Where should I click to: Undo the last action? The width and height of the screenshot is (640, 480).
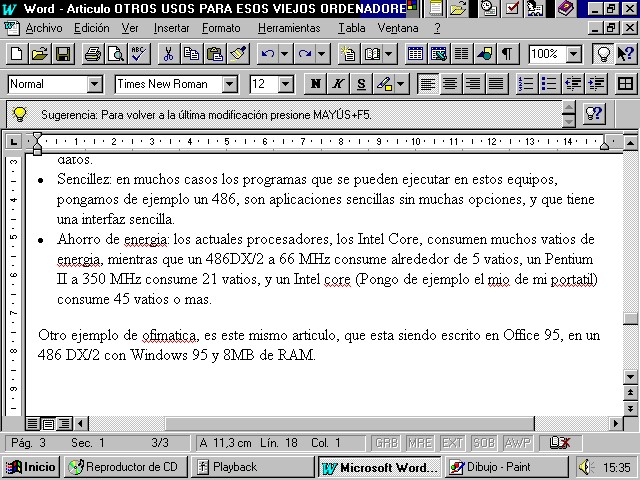click(268, 54)
